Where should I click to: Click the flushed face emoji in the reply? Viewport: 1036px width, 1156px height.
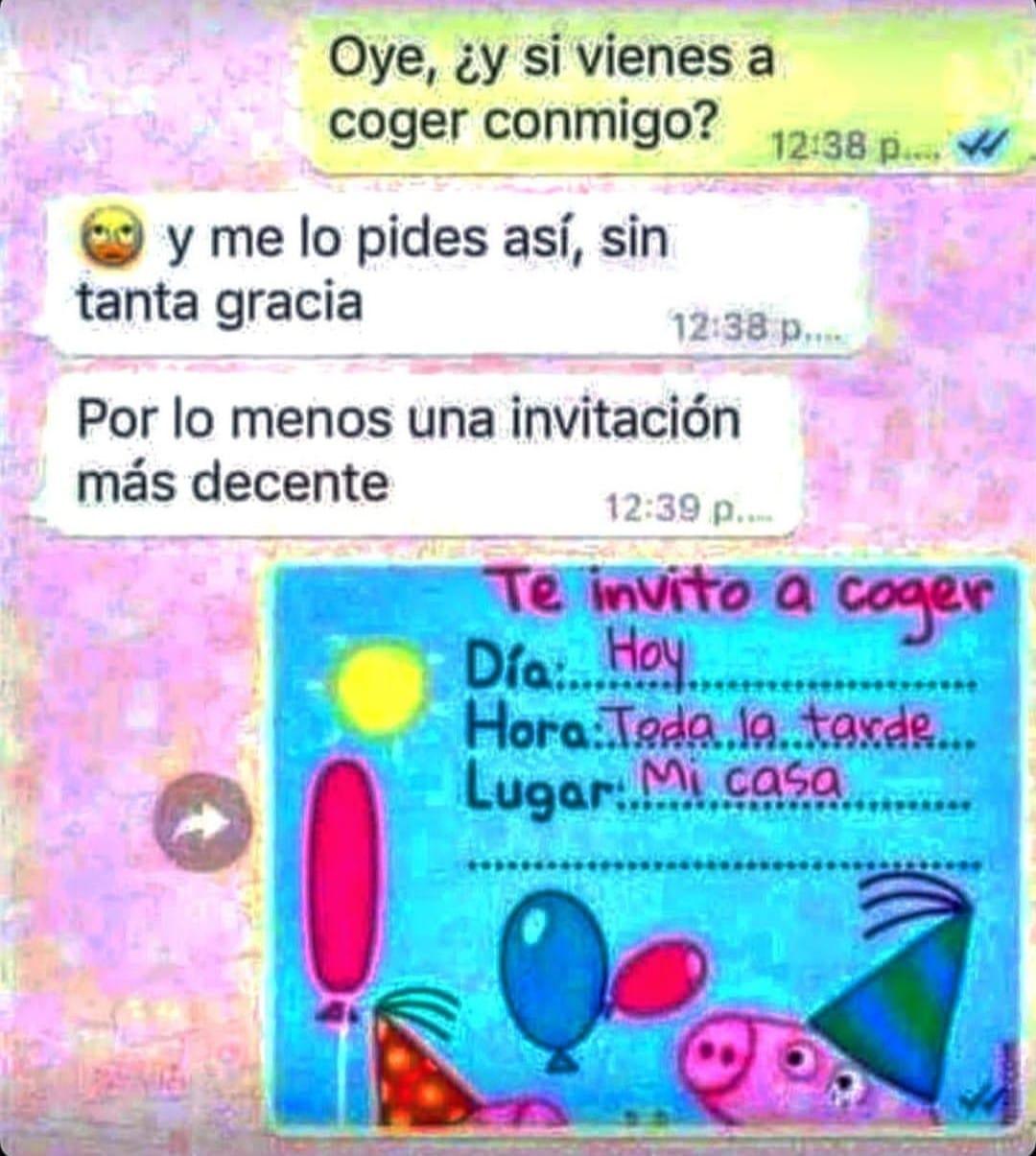point(114,238)
